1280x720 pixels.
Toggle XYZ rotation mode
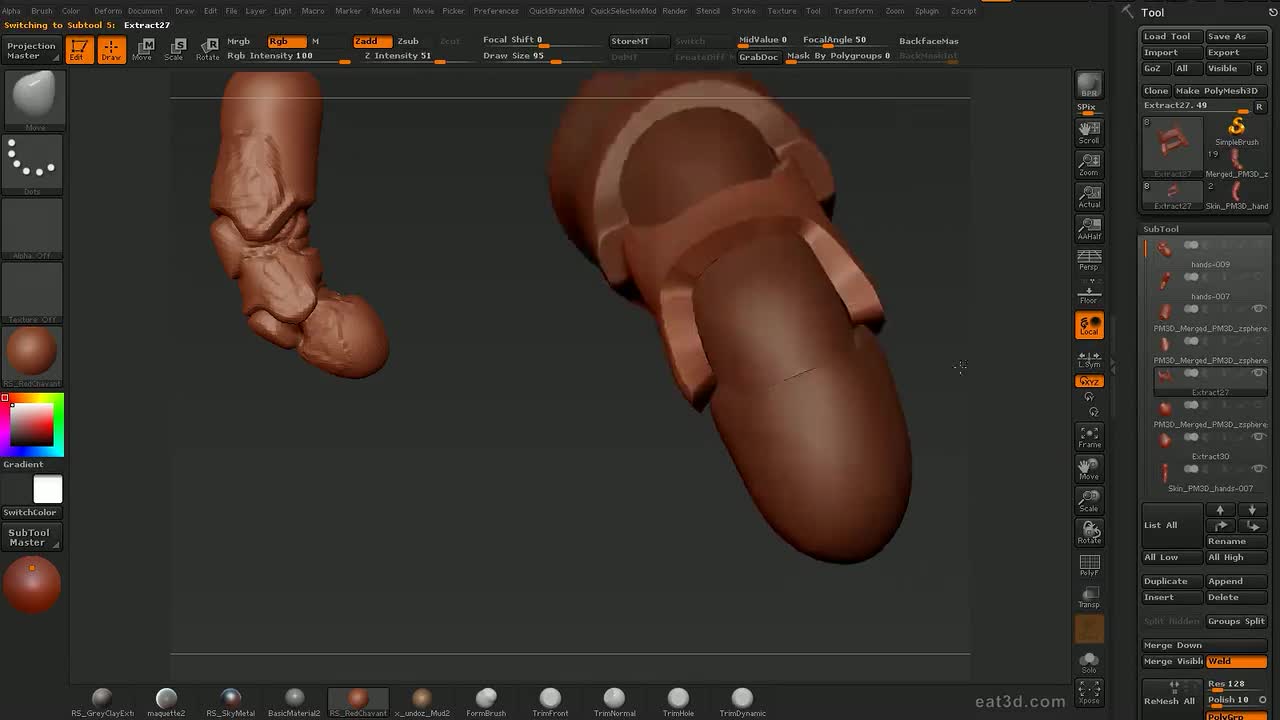tap(1089, 381)
